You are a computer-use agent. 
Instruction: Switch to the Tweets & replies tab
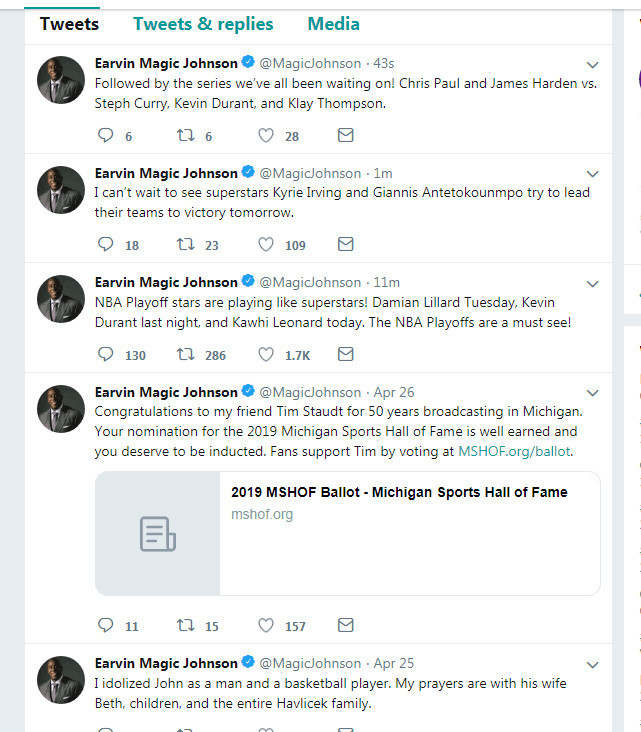pos(203,24)
